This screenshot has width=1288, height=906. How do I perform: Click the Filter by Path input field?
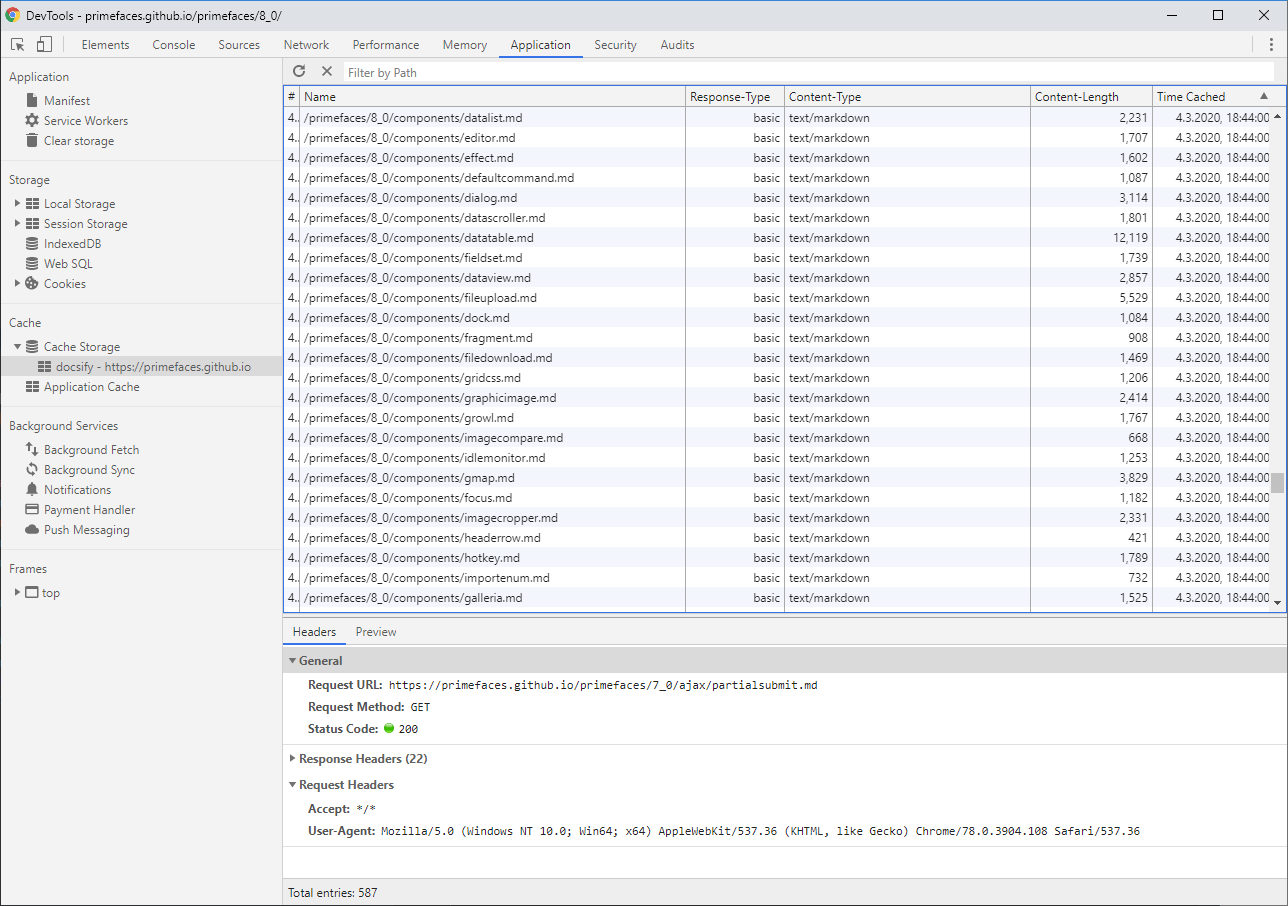click(808, 72)
